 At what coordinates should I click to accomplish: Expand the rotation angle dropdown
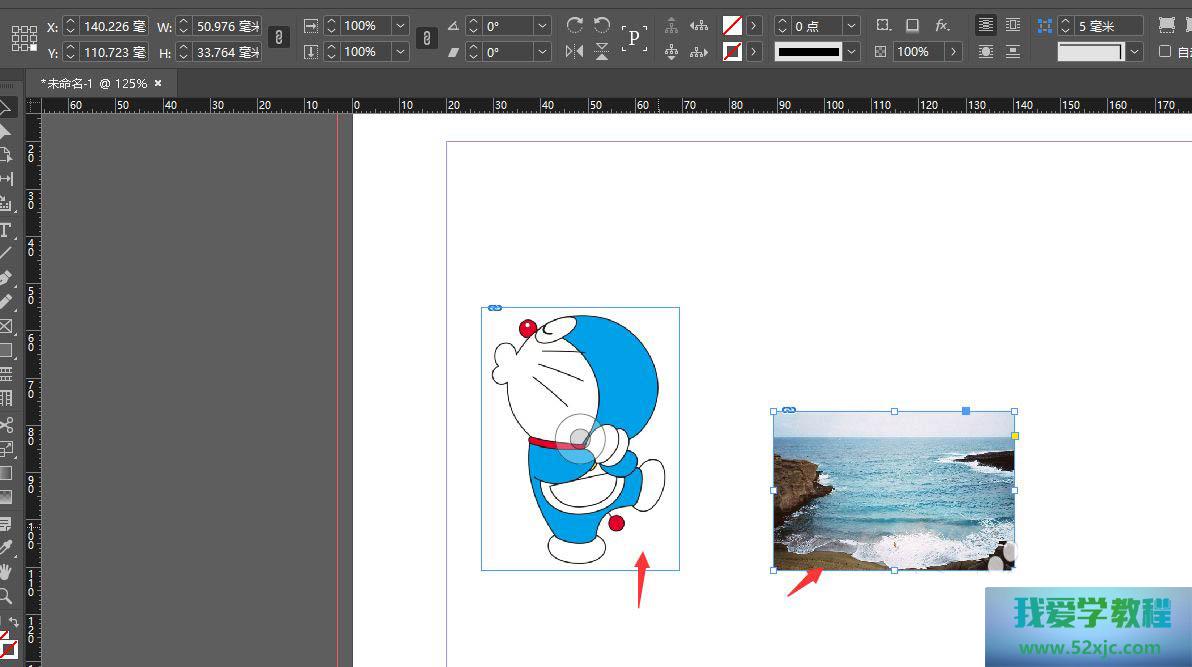point(542,25)
